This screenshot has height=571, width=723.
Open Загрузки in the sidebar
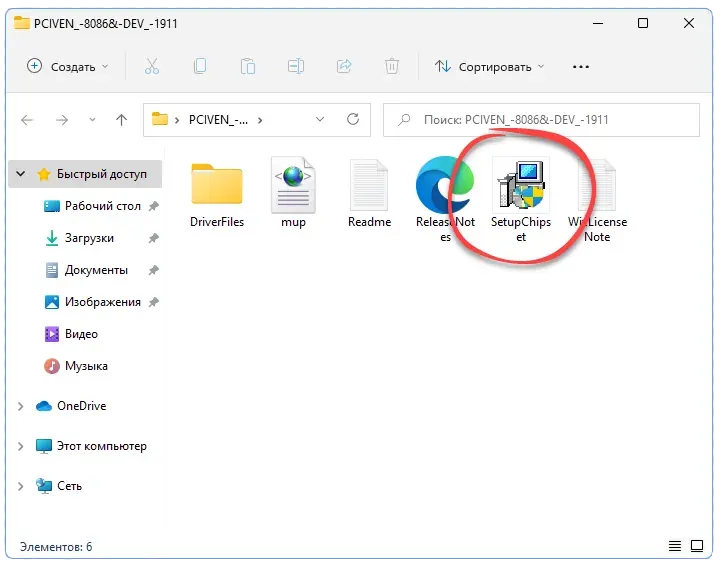[89, 238]
